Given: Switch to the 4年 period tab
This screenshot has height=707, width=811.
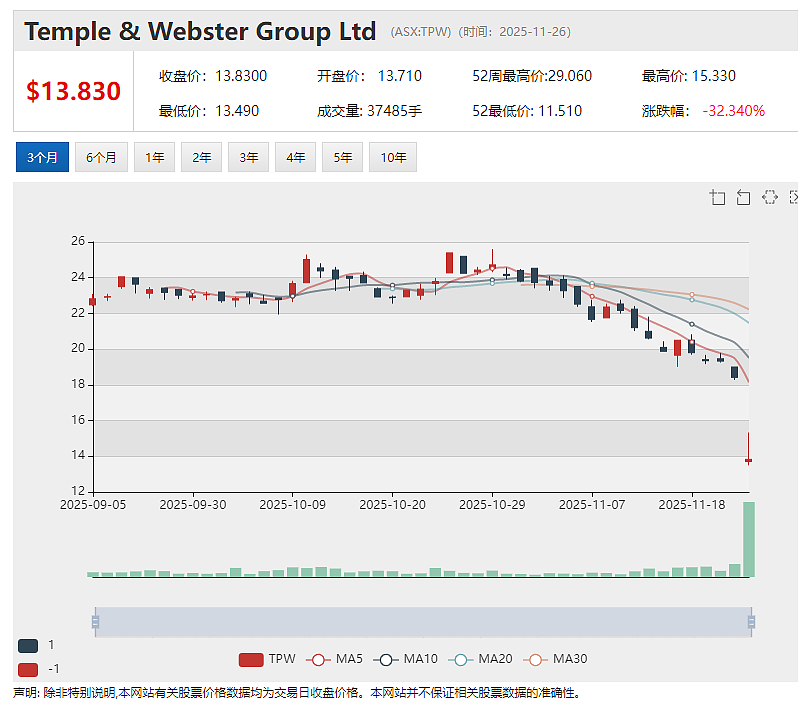Looking at the screenshot, I should pos(295,157).
